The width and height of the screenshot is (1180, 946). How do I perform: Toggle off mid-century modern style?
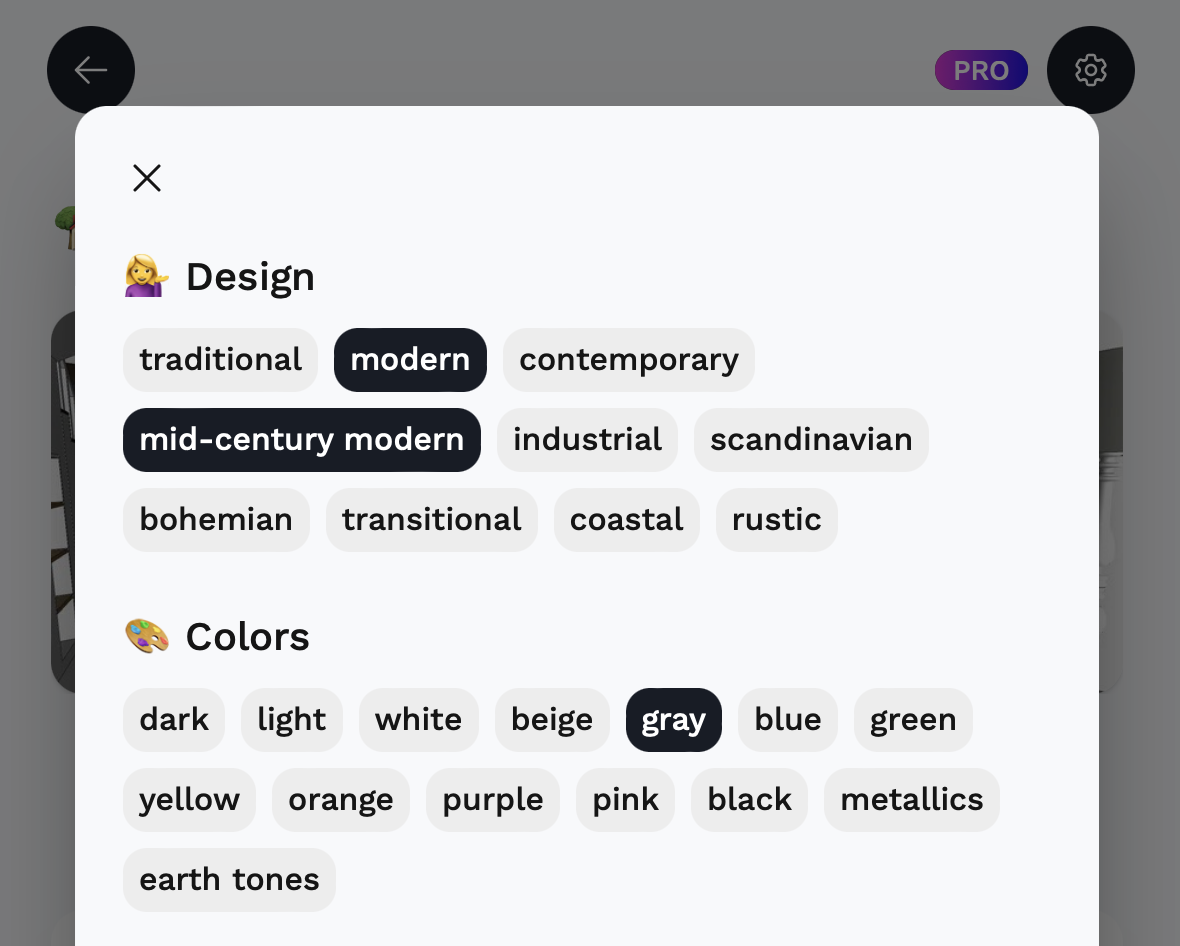tap(302, 440)
